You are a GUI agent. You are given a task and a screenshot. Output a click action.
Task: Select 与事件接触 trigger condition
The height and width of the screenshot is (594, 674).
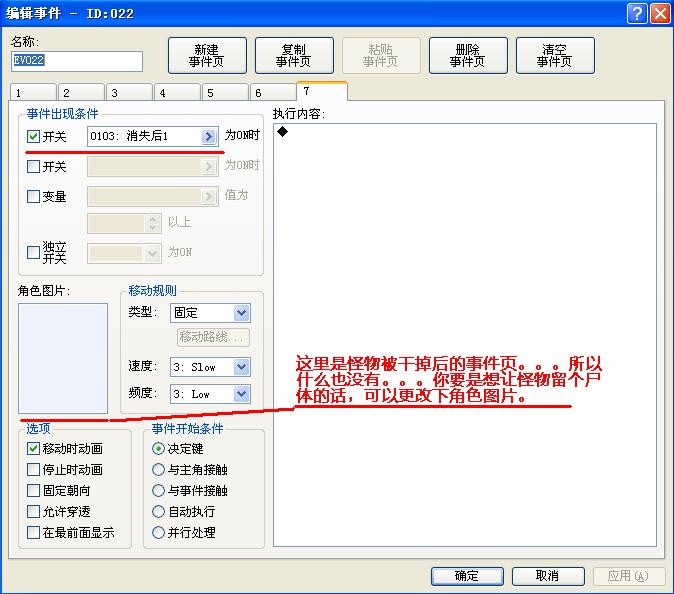[x=159, y=490]
